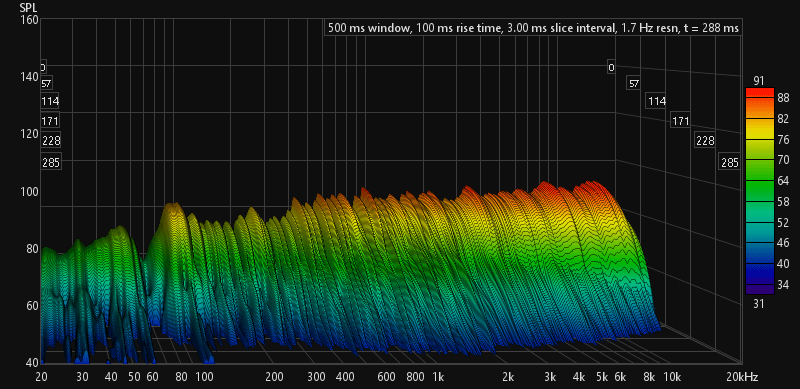The width and height of the screenshot is (800, 389).
Task: Click the 30 Hz frequency axis label
Action: (x=82, y=378)
